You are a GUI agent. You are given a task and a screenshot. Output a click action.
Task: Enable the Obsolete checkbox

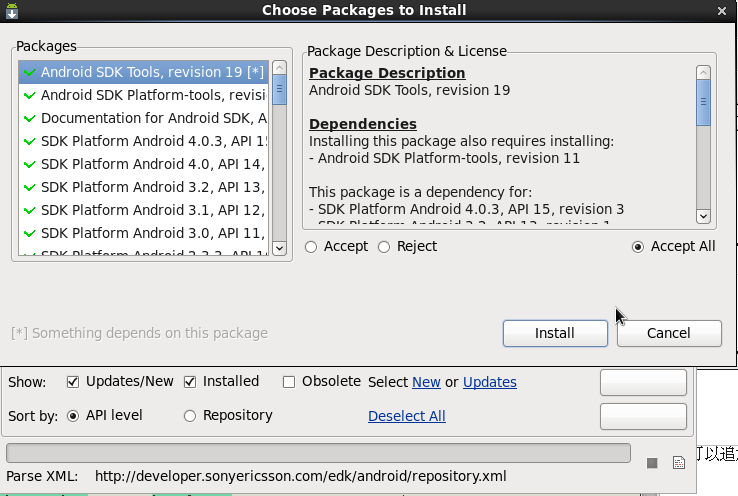pyautogui.click(x=289, y=382)
